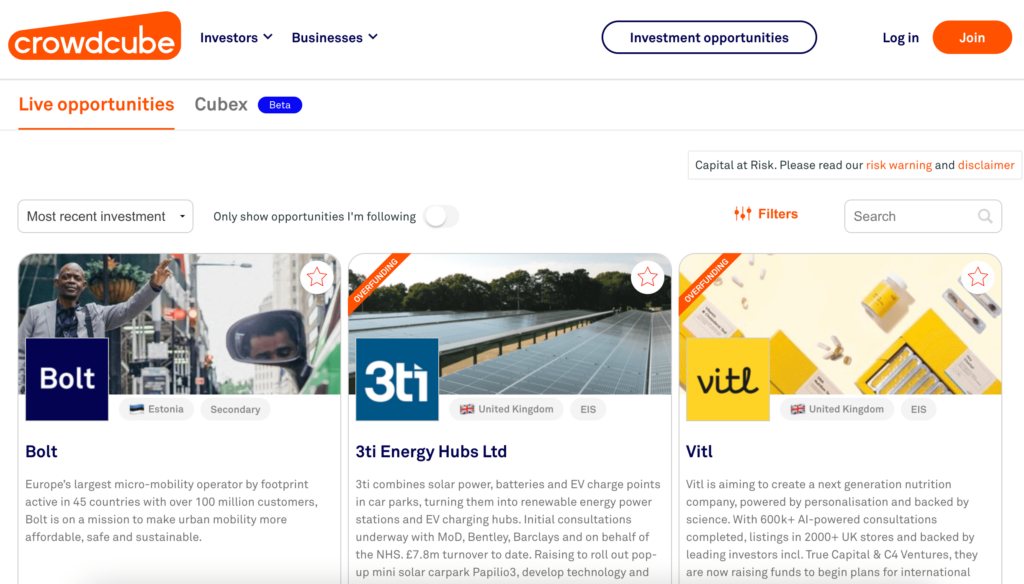The image size is (1024, 584).
Task: Click the 3ti Energy Hubs description text
Action: pos(508,528)
